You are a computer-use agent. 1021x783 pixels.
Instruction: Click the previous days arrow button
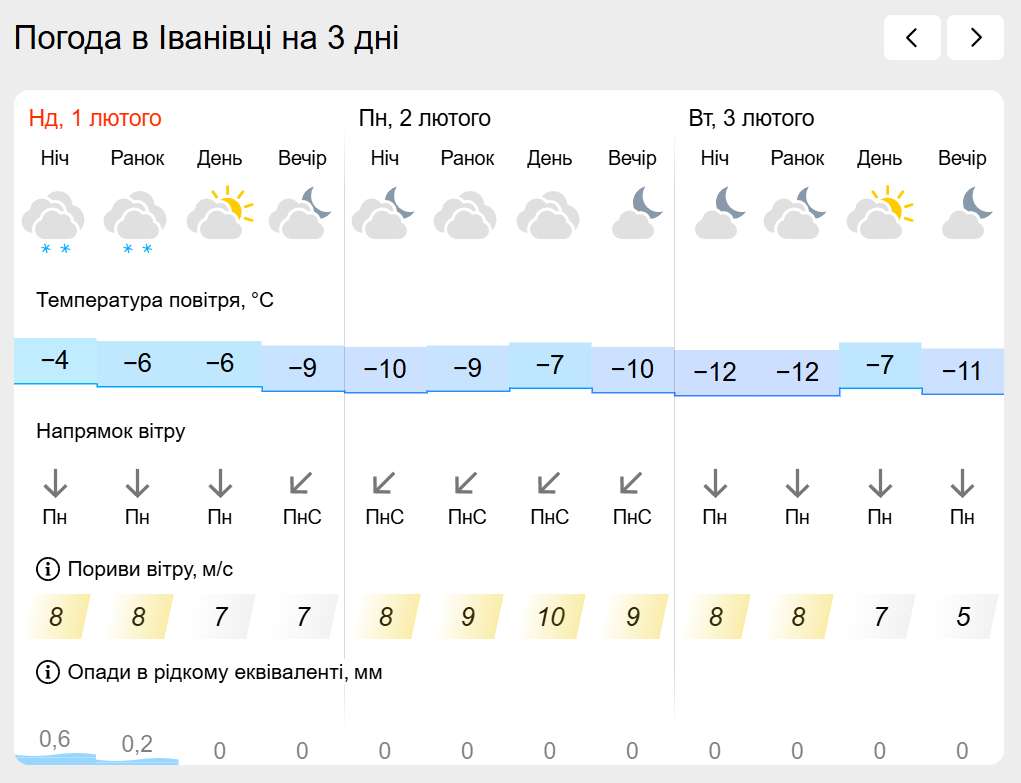[912, 38]
